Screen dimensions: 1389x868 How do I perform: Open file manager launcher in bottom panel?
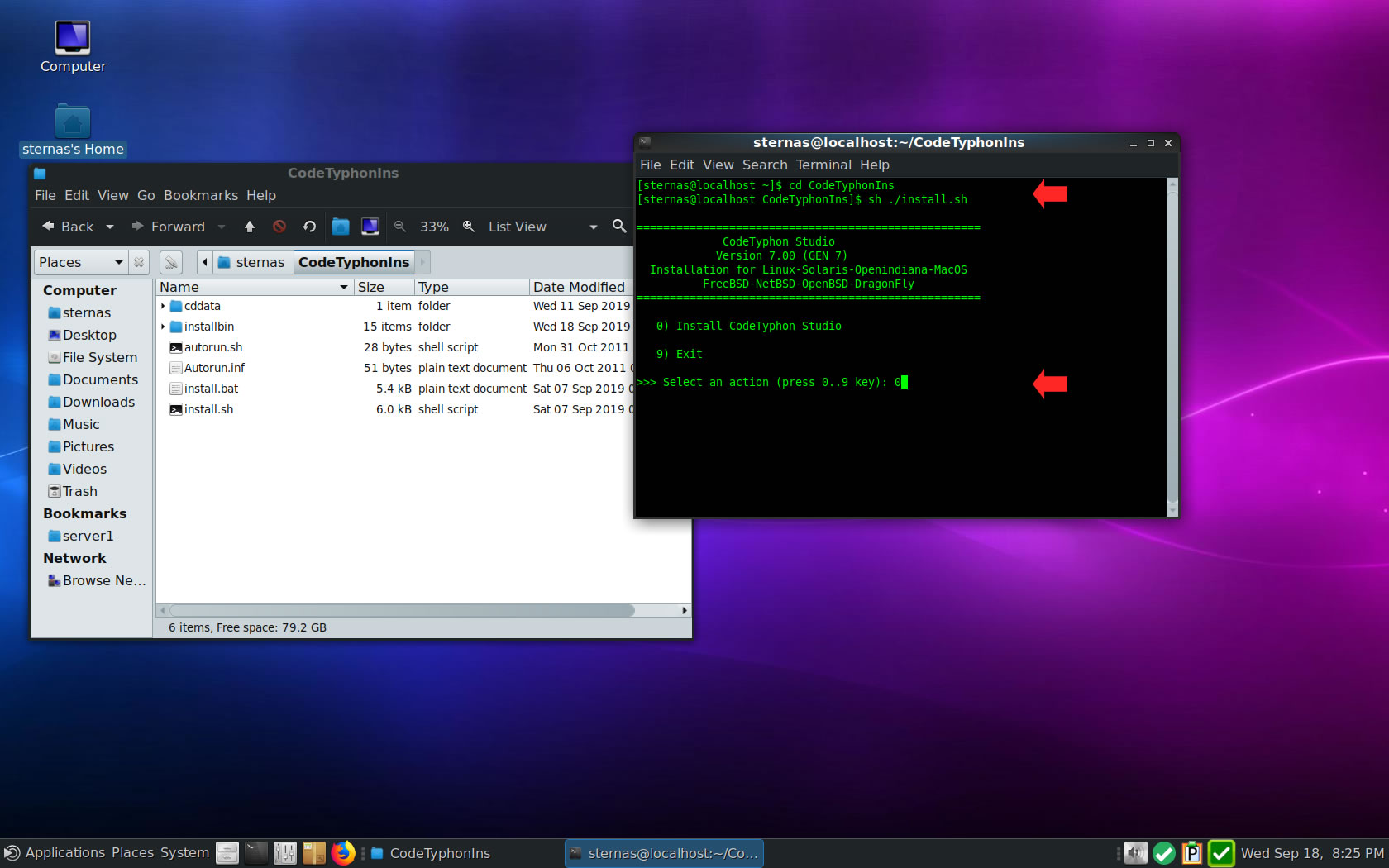point(227,853)
